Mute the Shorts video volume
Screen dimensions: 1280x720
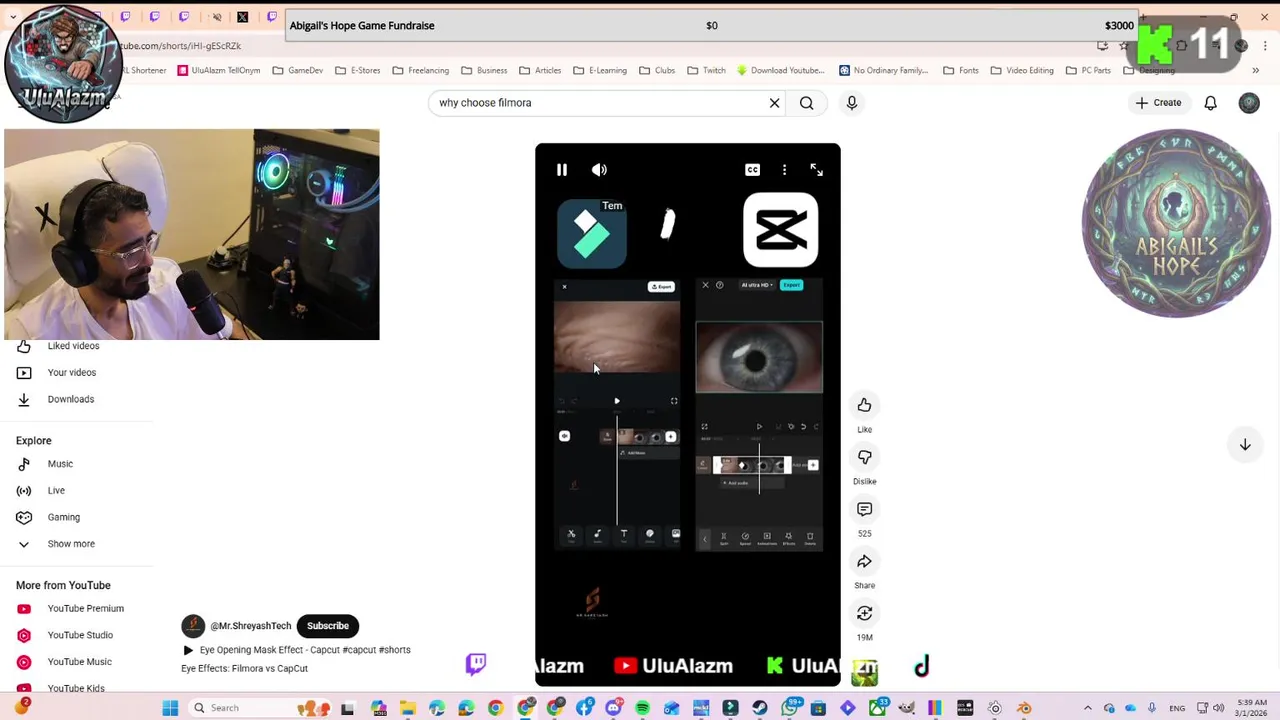click(x=599, y=170)
